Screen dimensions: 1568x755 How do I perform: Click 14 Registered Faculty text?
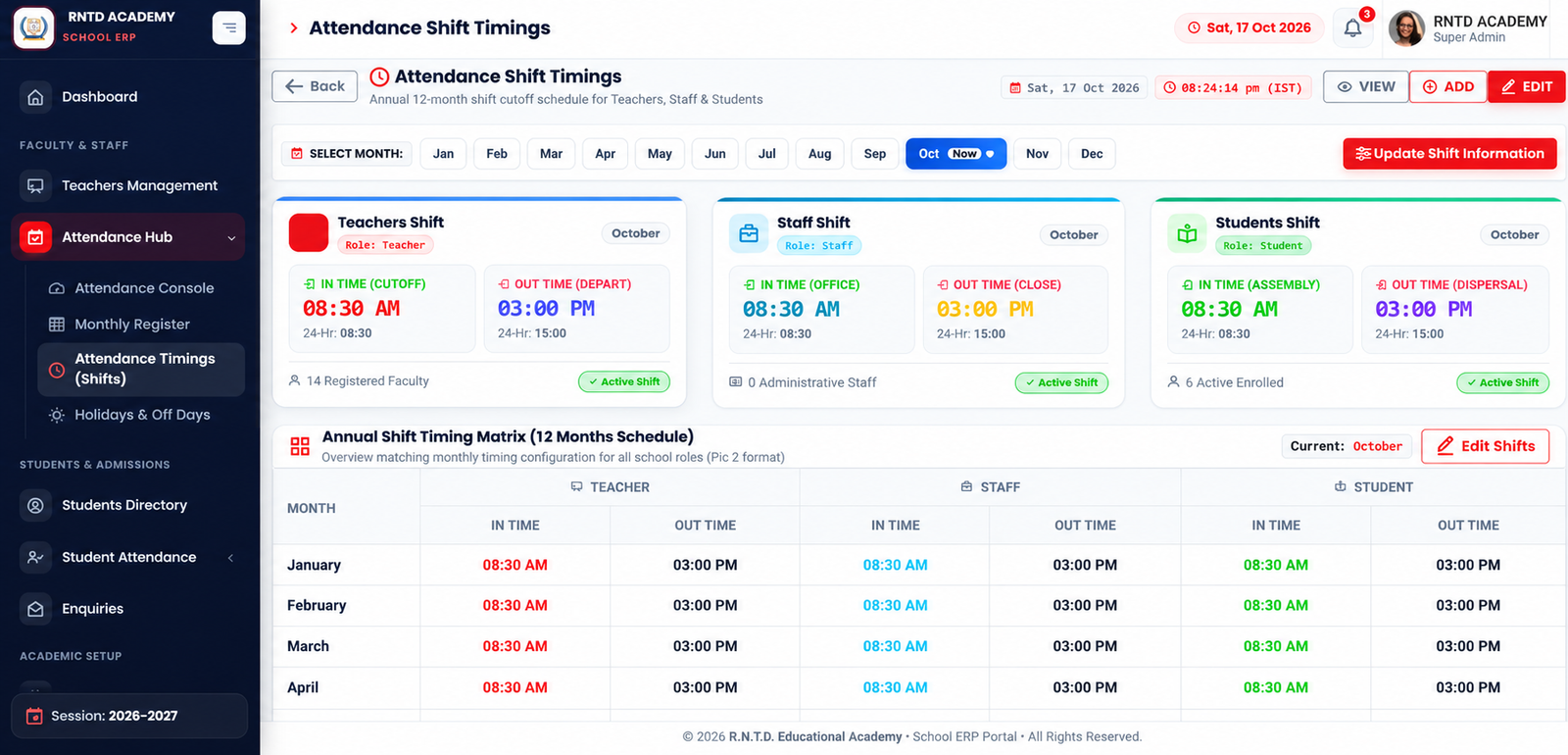click(x=367, y=380)
